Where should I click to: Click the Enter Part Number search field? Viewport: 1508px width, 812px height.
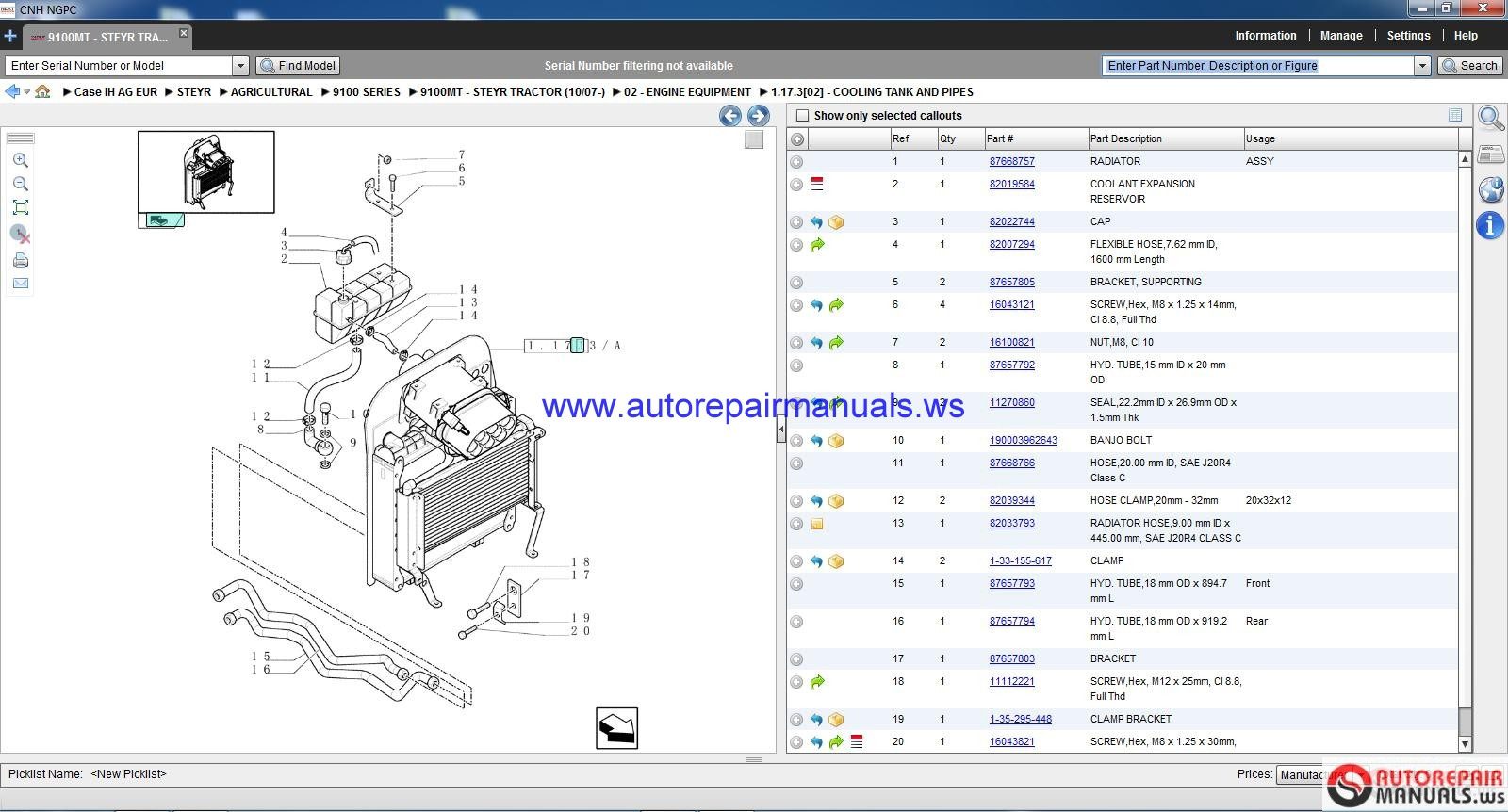[1258, 65]
